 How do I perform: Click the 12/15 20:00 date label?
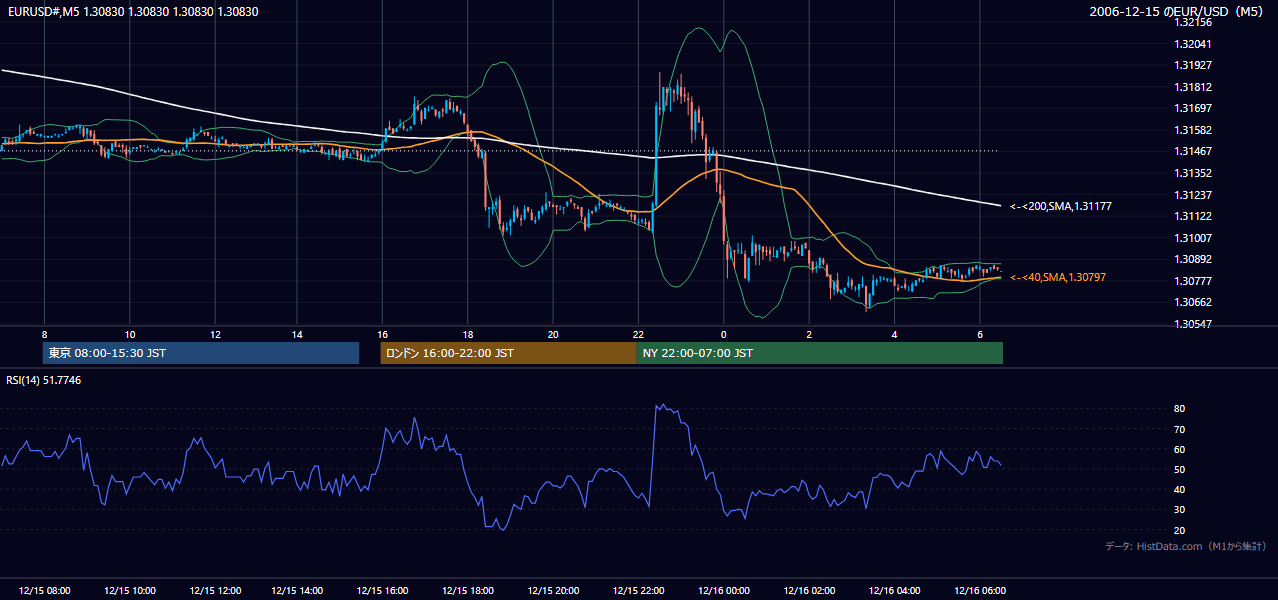(553, 590)
